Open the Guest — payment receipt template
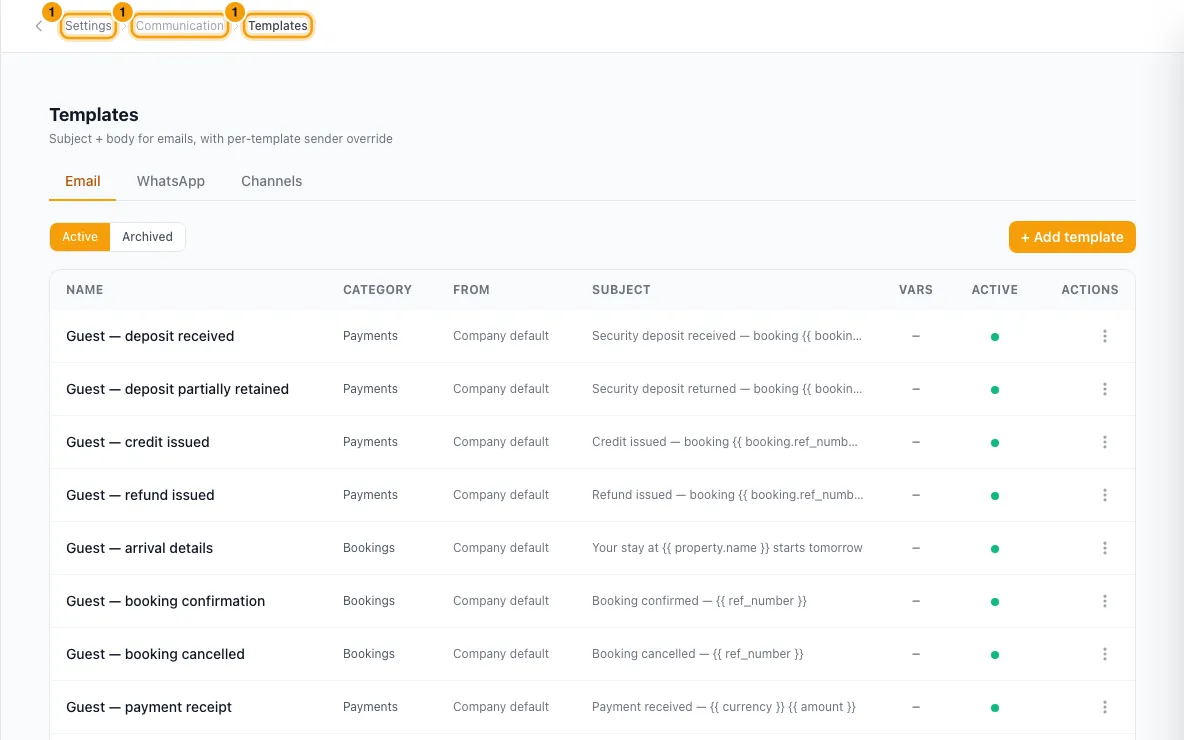 [x=149, y=707]
